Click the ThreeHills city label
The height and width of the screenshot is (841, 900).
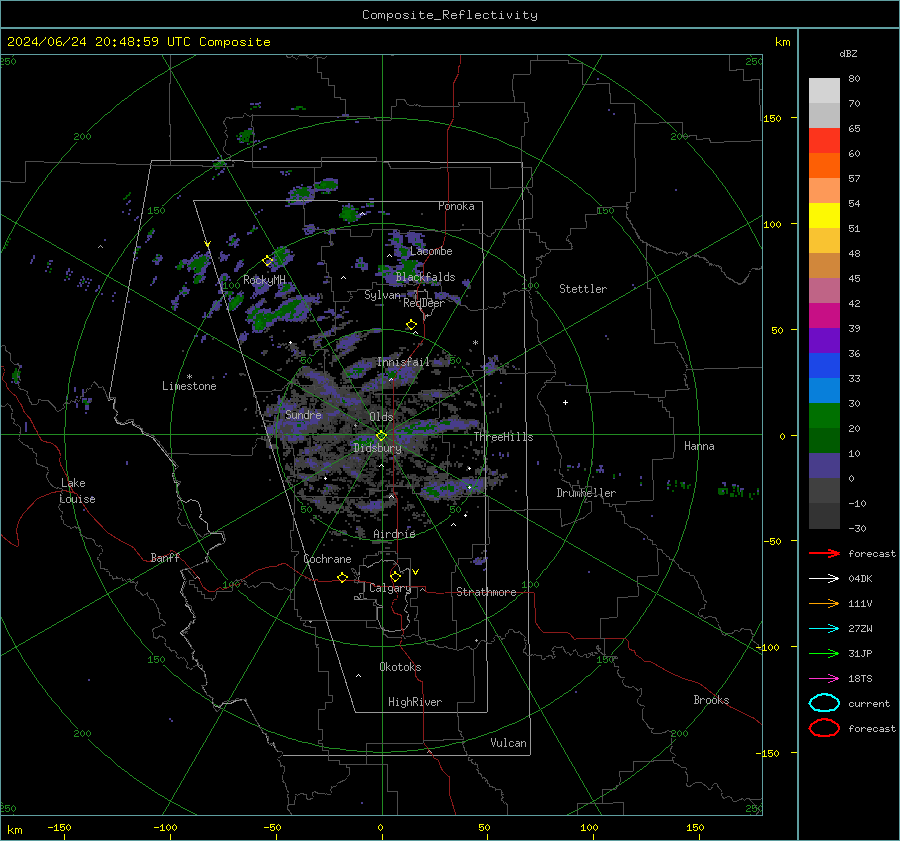point(503,437)
